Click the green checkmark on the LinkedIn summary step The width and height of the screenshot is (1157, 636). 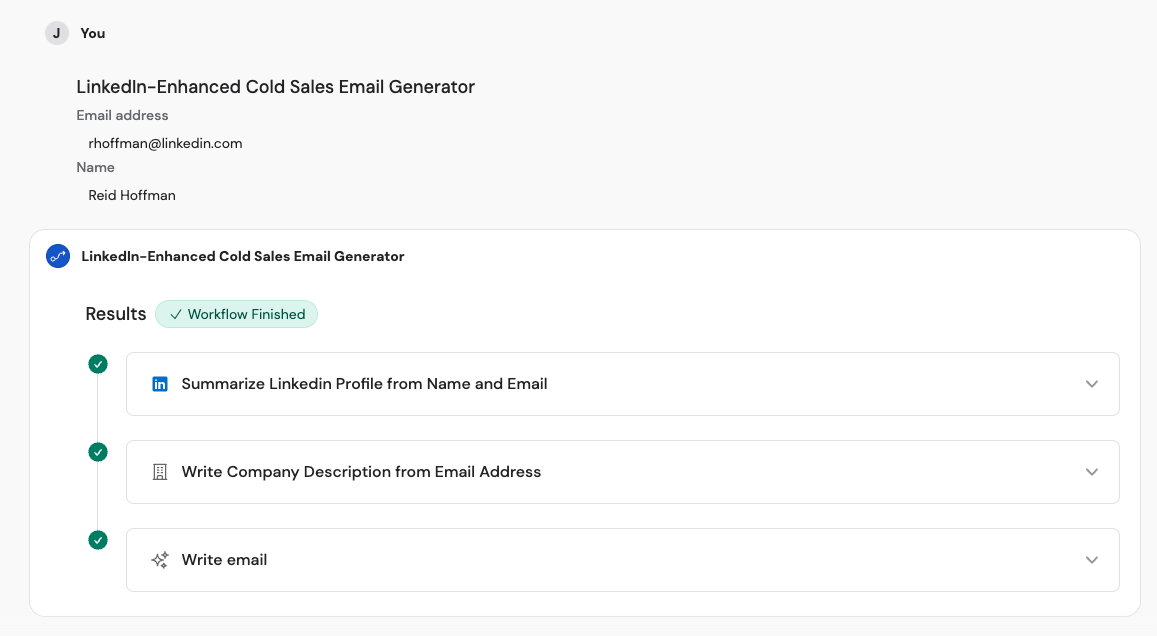click(x=97, y=364)
